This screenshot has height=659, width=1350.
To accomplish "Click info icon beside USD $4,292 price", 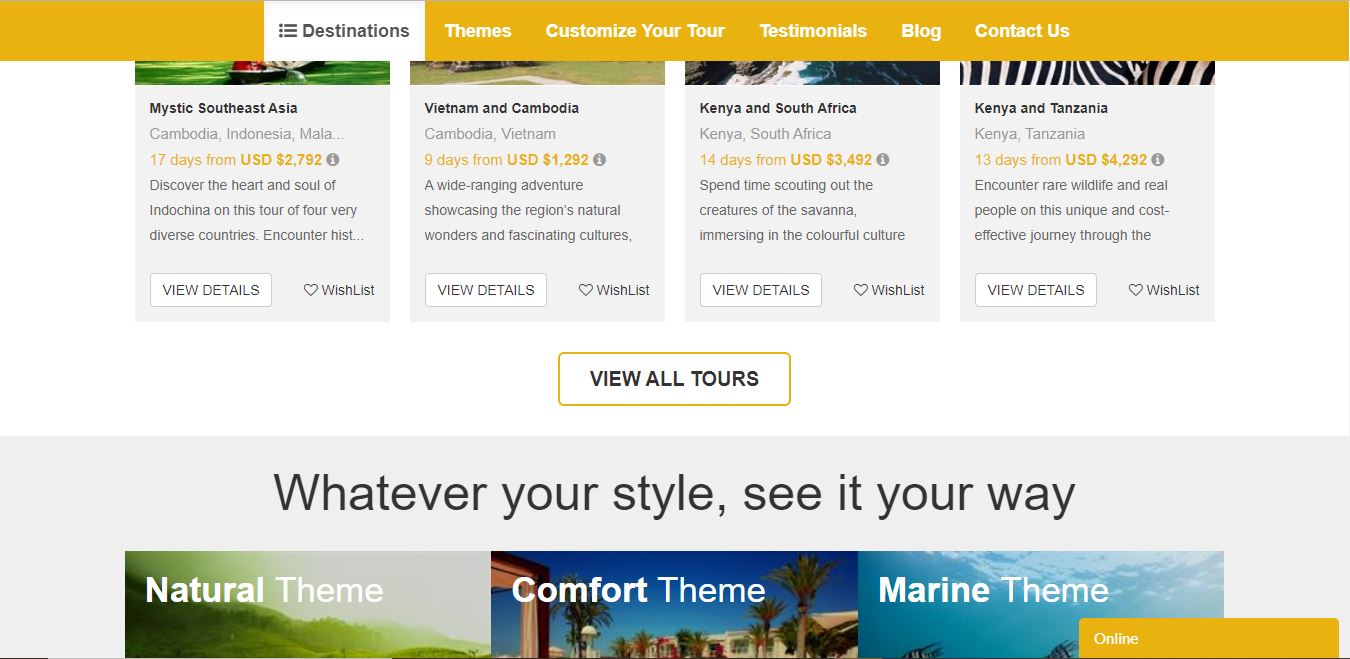I will point(1158,160).
